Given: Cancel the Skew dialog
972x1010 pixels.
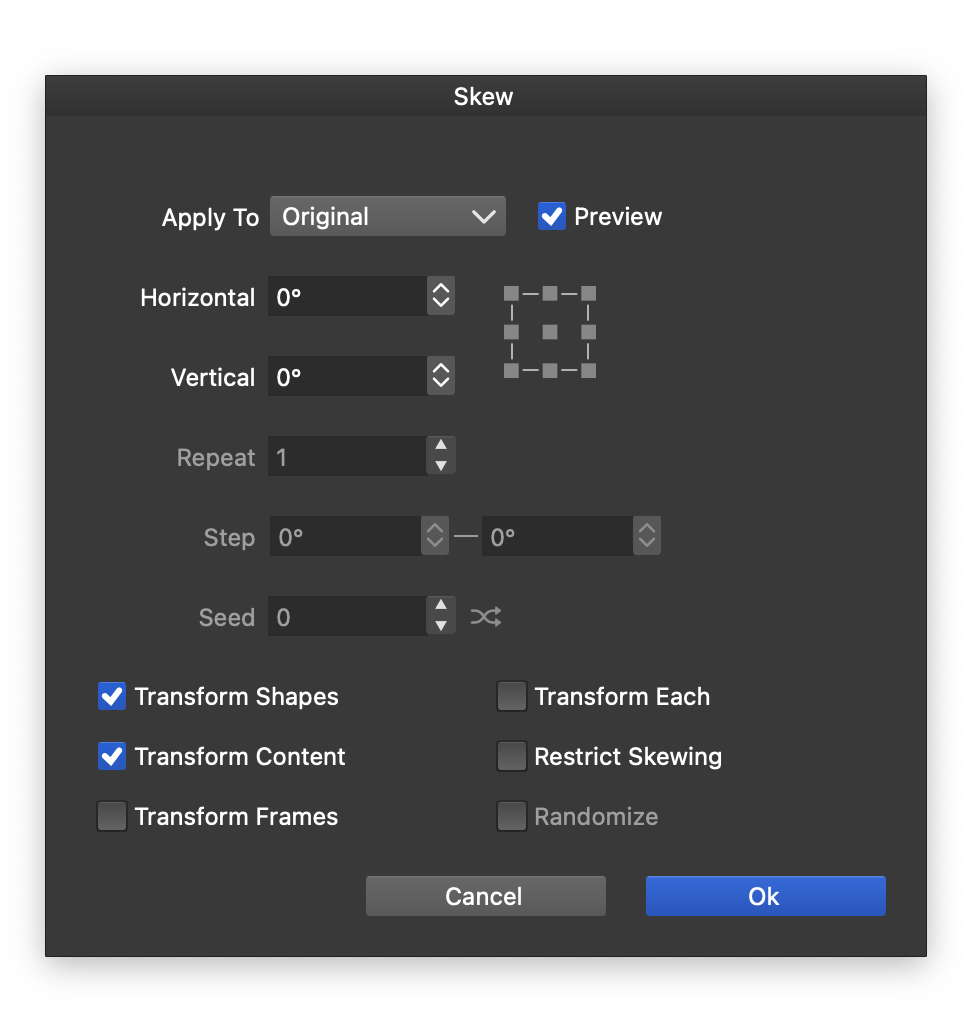Looking at the screenshot, I should pyautogui.click(x=485, y=896).
